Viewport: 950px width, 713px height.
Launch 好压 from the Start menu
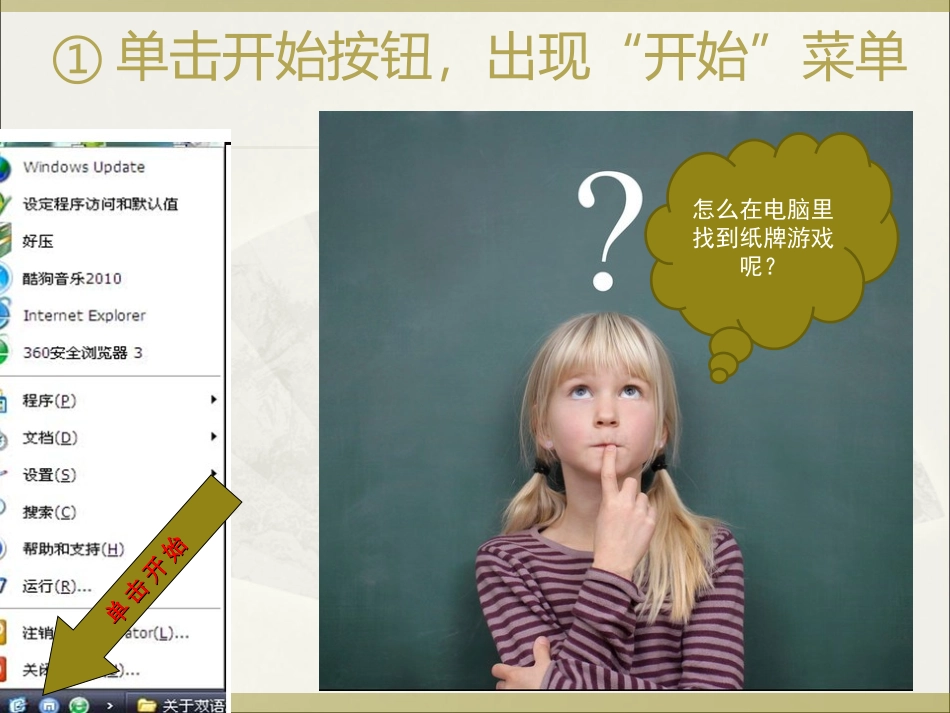coord(112,241)
